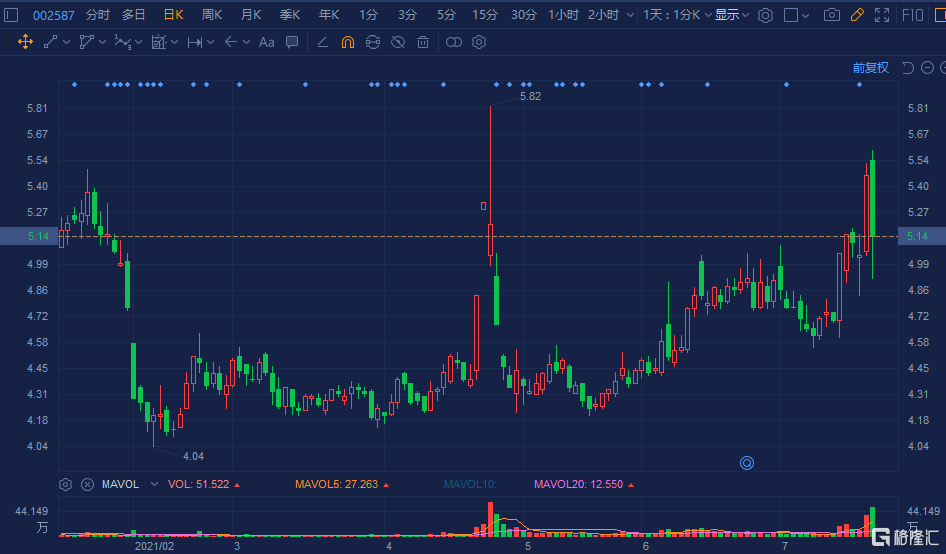The height and width of the screenshot is (554, 946).
Task: Switch to 多日 multi-day view
Action: (x=134, y=14)
